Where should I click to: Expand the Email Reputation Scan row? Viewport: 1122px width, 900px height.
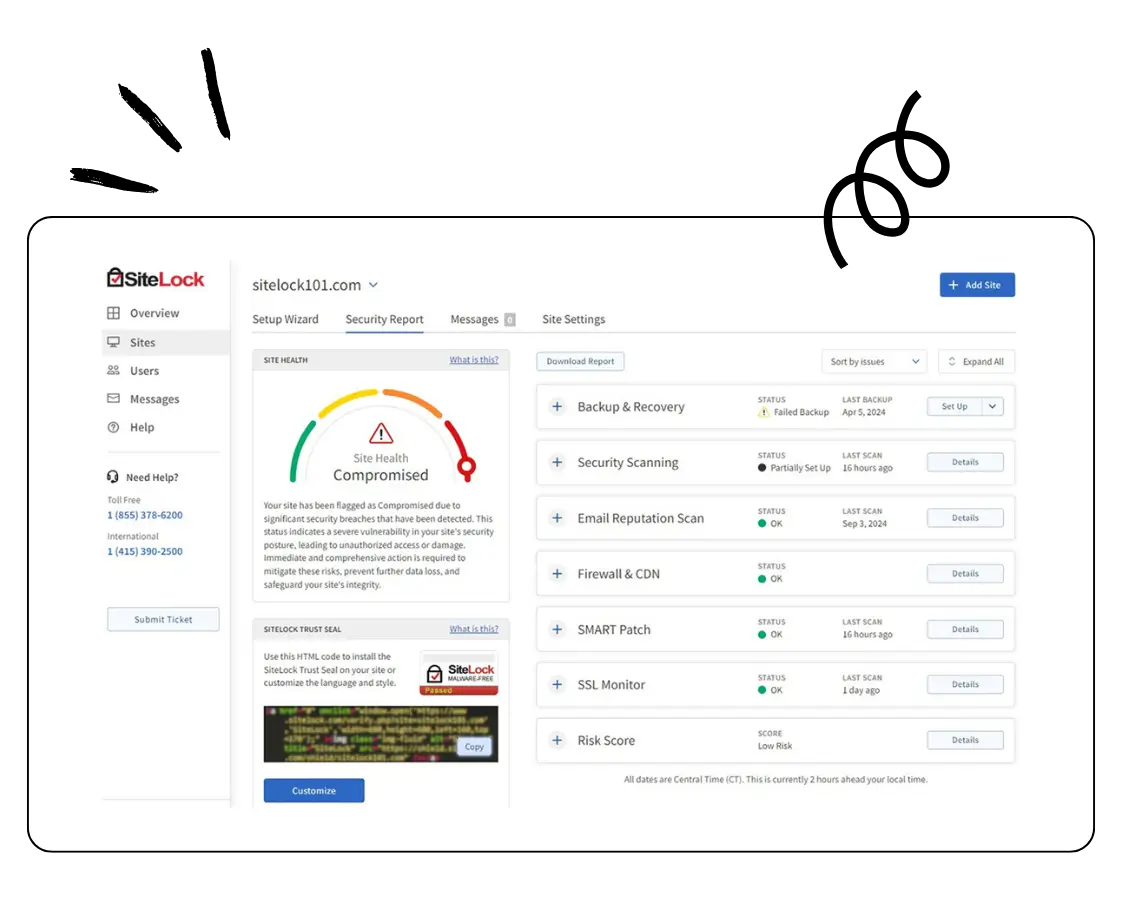557,518
